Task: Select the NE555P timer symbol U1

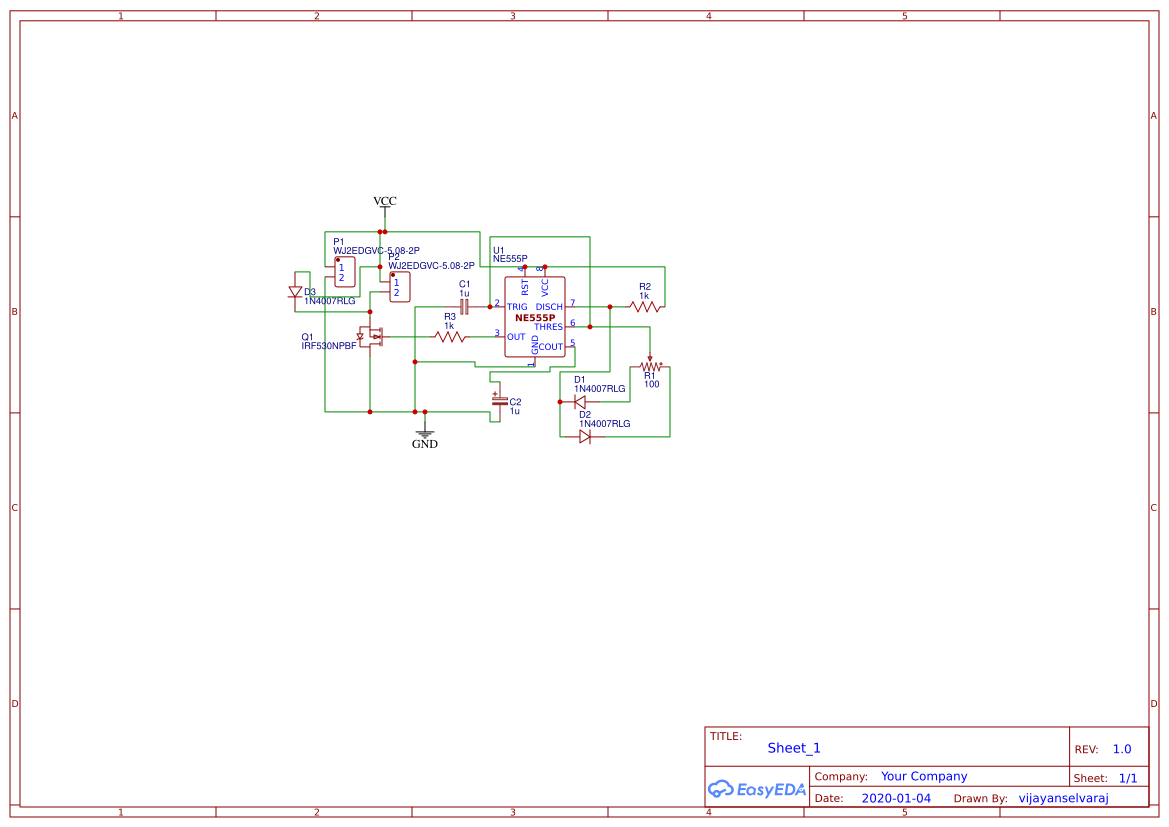Action: click(x=534, y=315)
